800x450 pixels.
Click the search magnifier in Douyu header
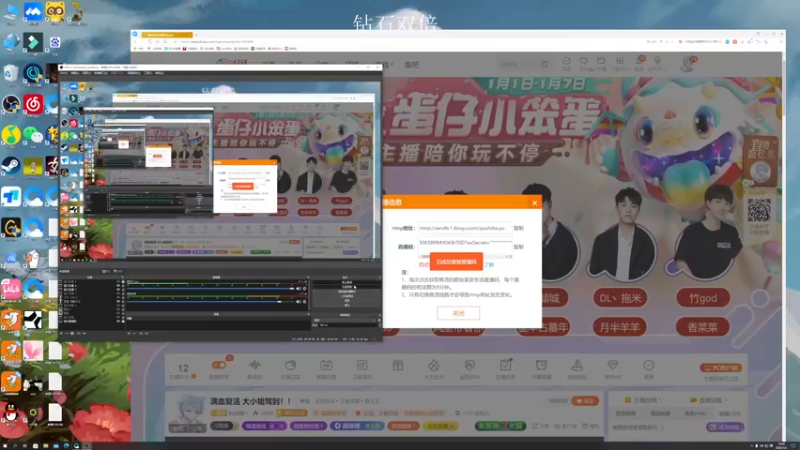[544, 64]
